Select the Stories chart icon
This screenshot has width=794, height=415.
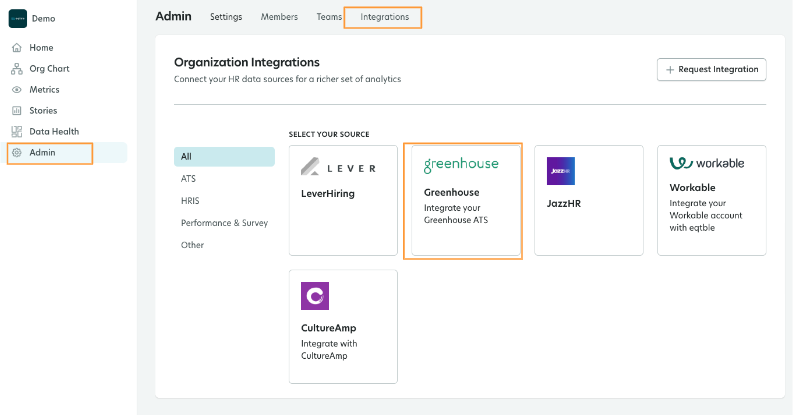click(17, 111)
